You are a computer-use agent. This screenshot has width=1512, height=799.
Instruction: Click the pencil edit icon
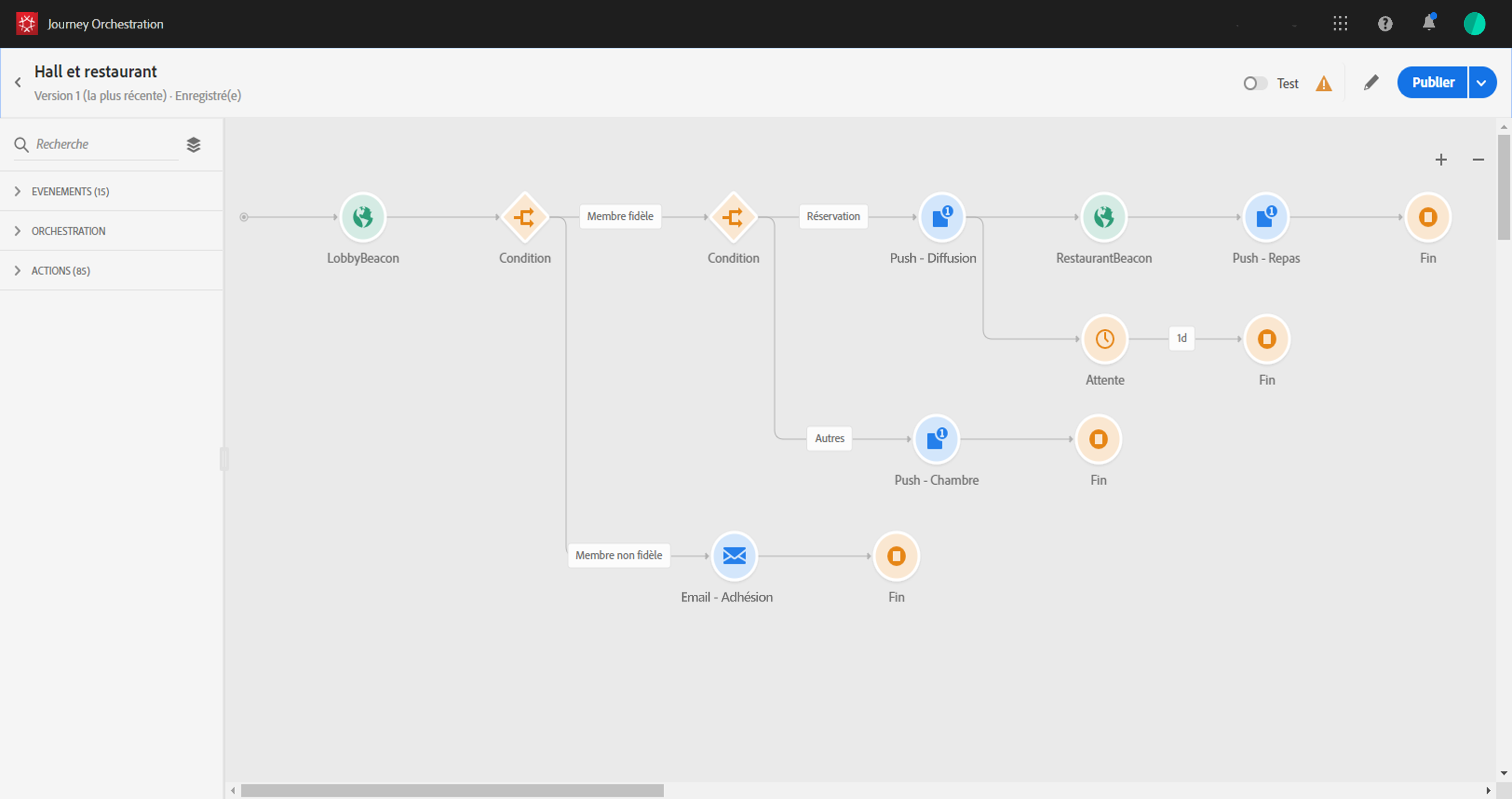1370,83
